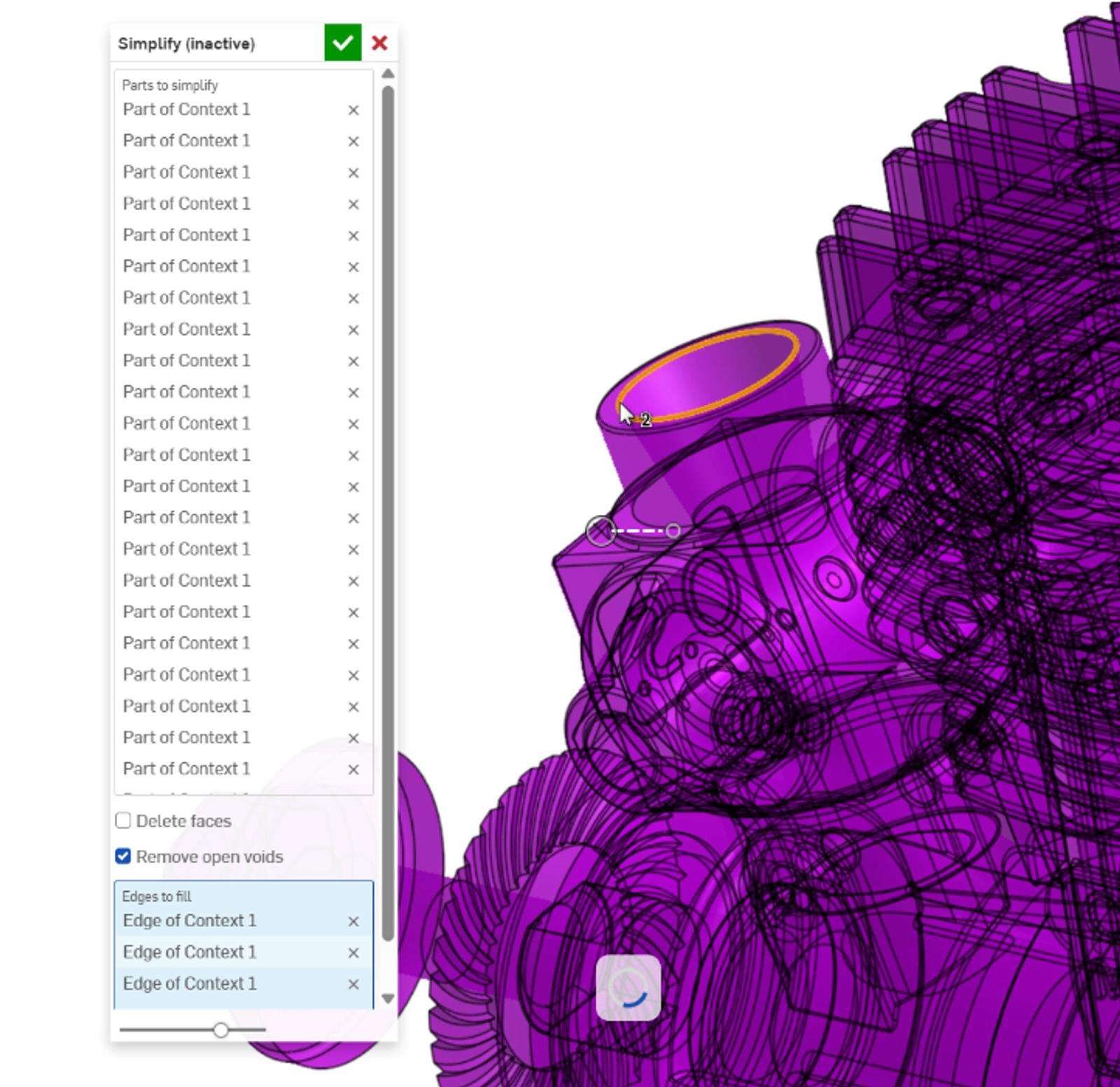The image size is (1120, 1087).
Task: Remove the last Part of Context 1 entry
Action: 353,769
